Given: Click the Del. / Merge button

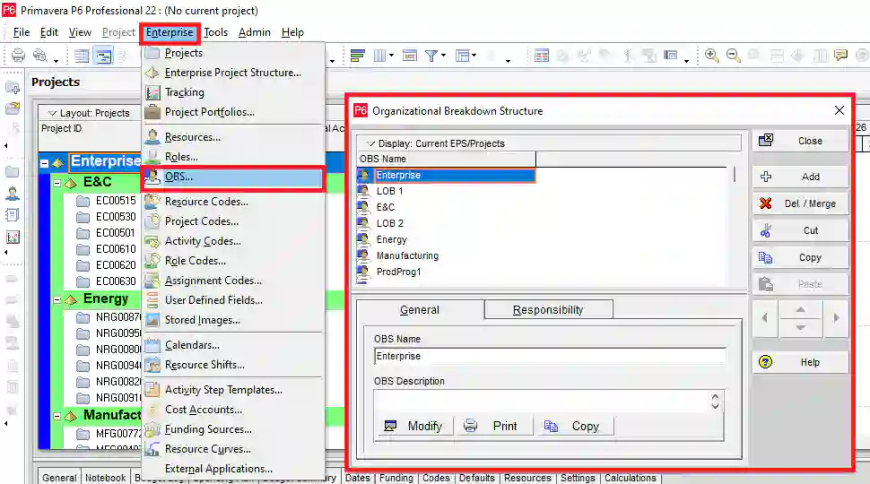Looking at the screenshot, I should coord(800,204).
